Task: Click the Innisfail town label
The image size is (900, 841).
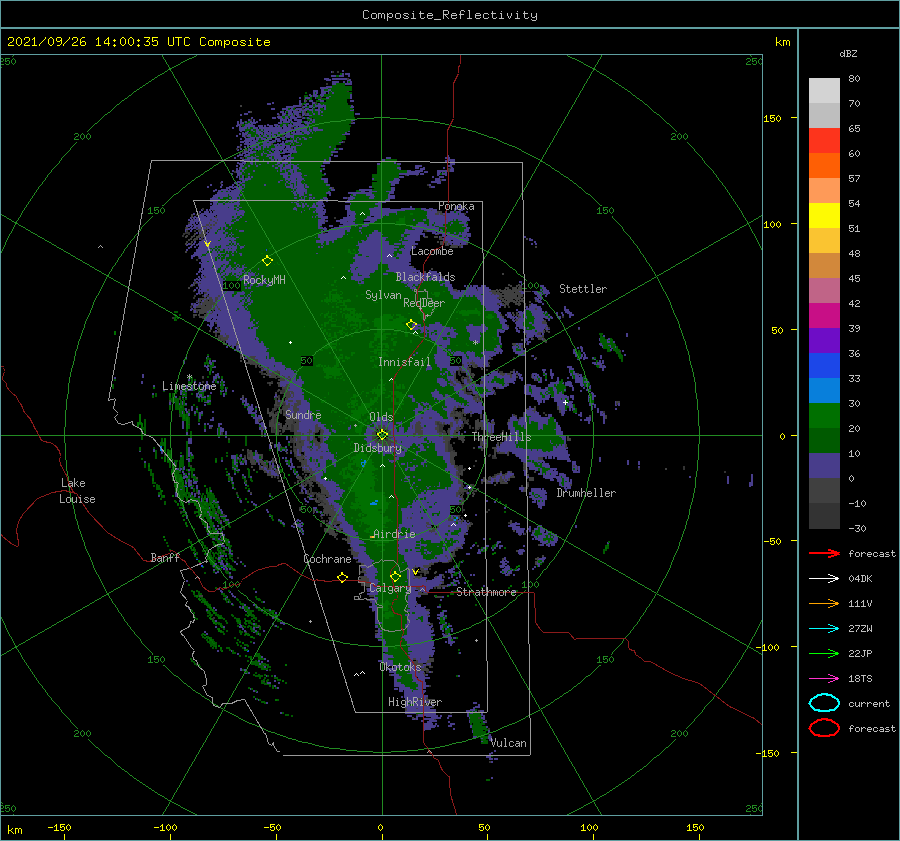Action: click(404, 362)
